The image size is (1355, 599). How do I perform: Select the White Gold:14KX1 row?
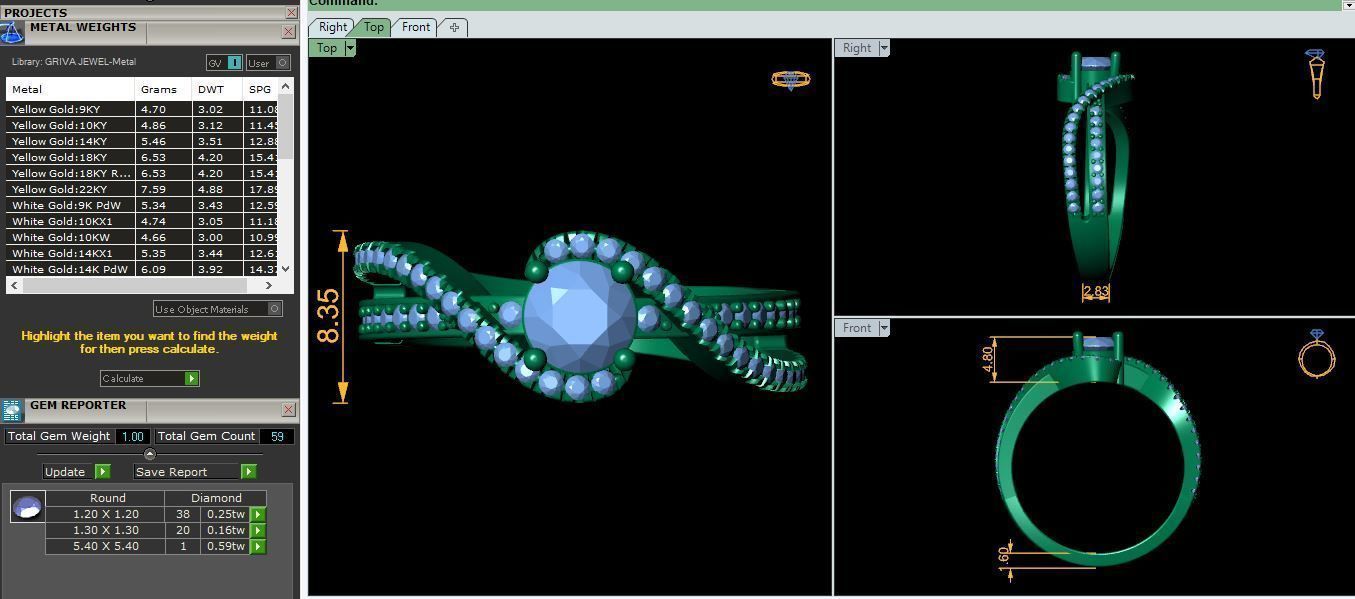[x=142, y=253]
